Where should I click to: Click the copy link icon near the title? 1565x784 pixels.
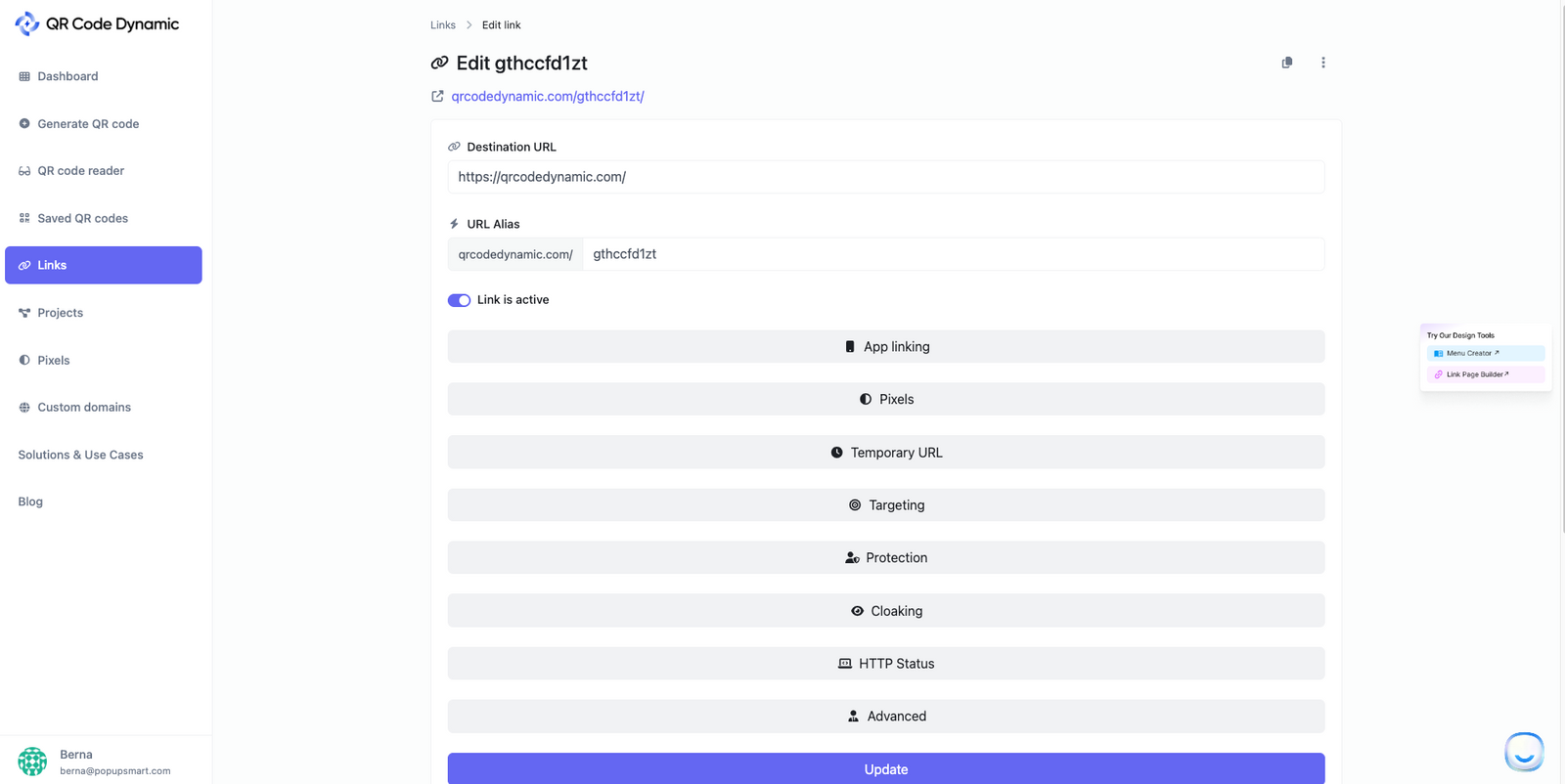click(1286, 62)
